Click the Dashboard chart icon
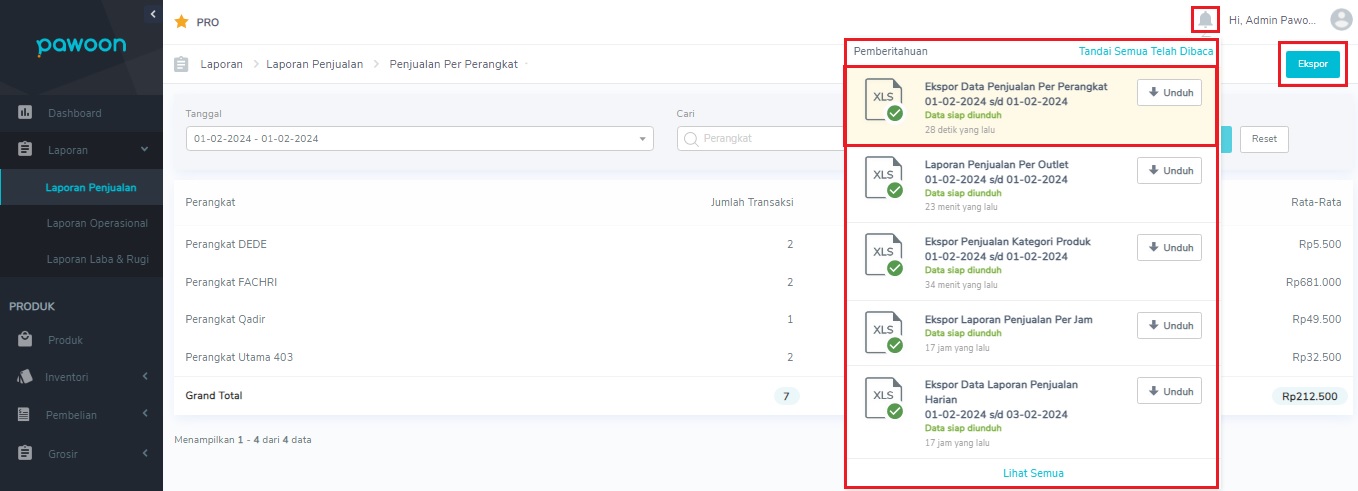 tap(26, 112)
